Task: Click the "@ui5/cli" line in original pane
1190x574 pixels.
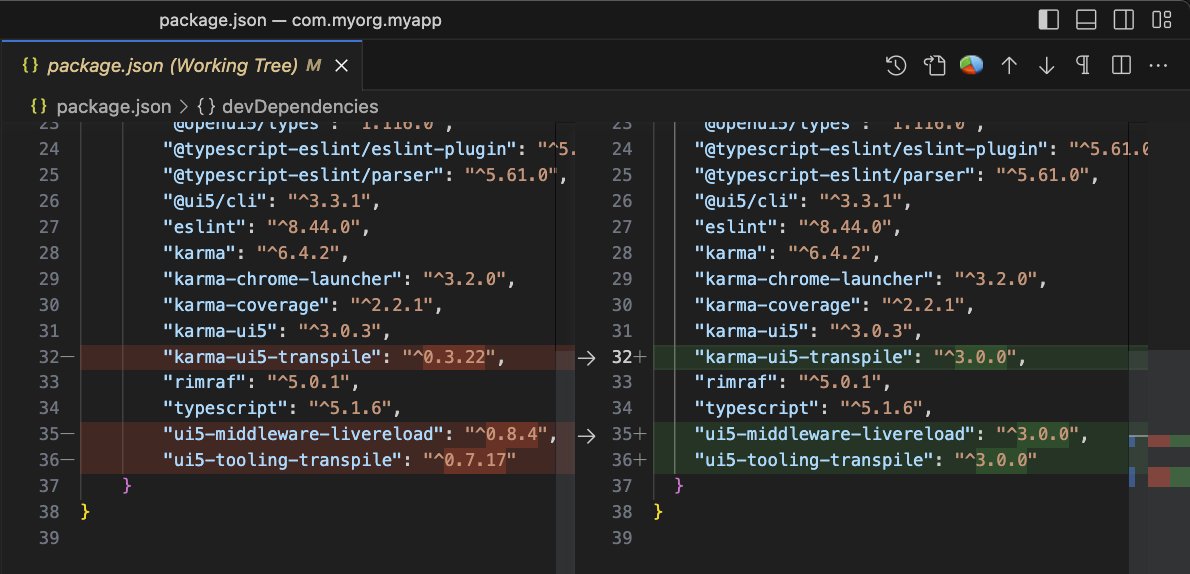Action: pyautogui.click(x=271, y=202)
